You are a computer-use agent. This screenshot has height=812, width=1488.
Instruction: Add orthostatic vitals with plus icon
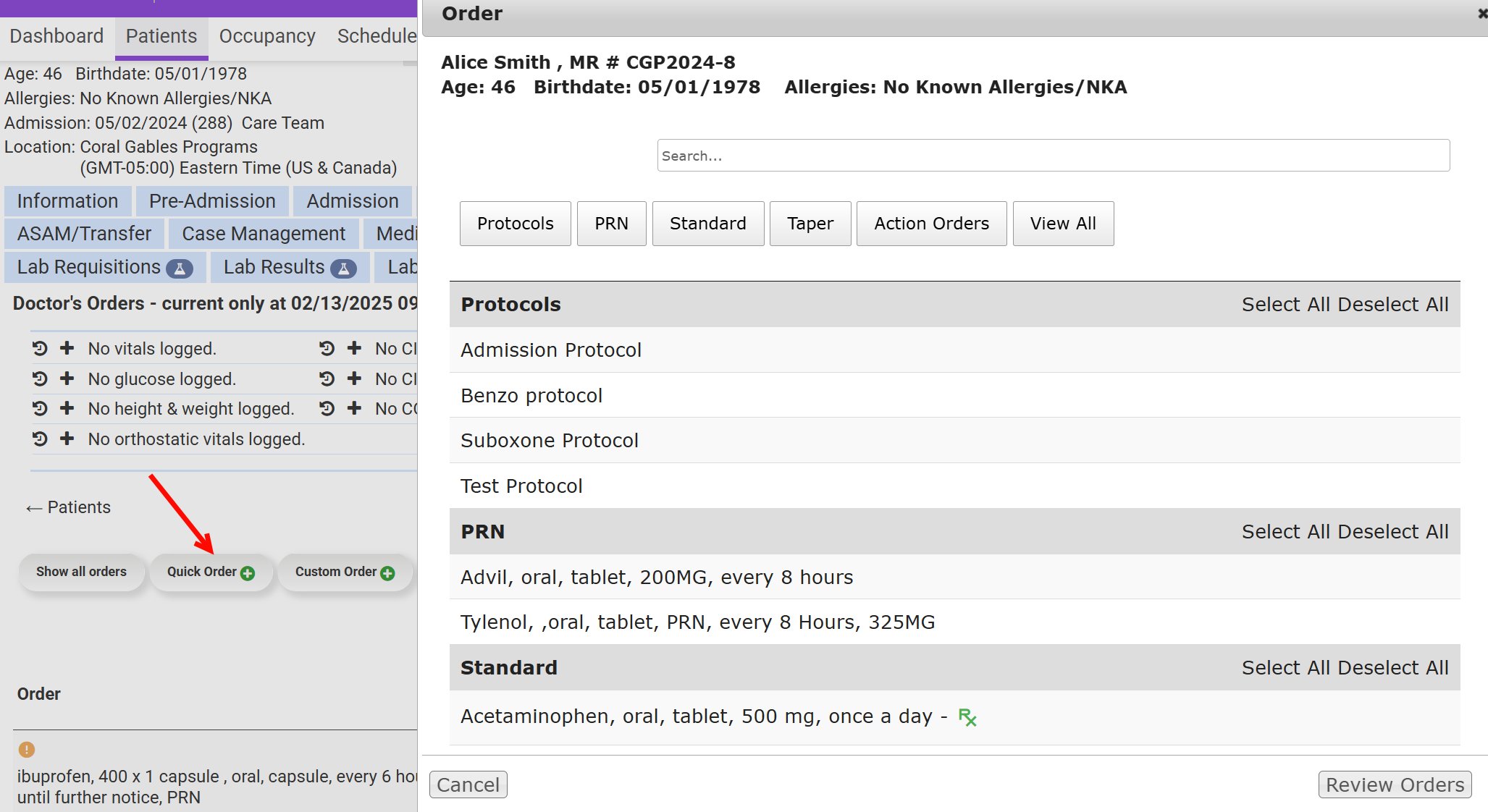pos(67,439)
